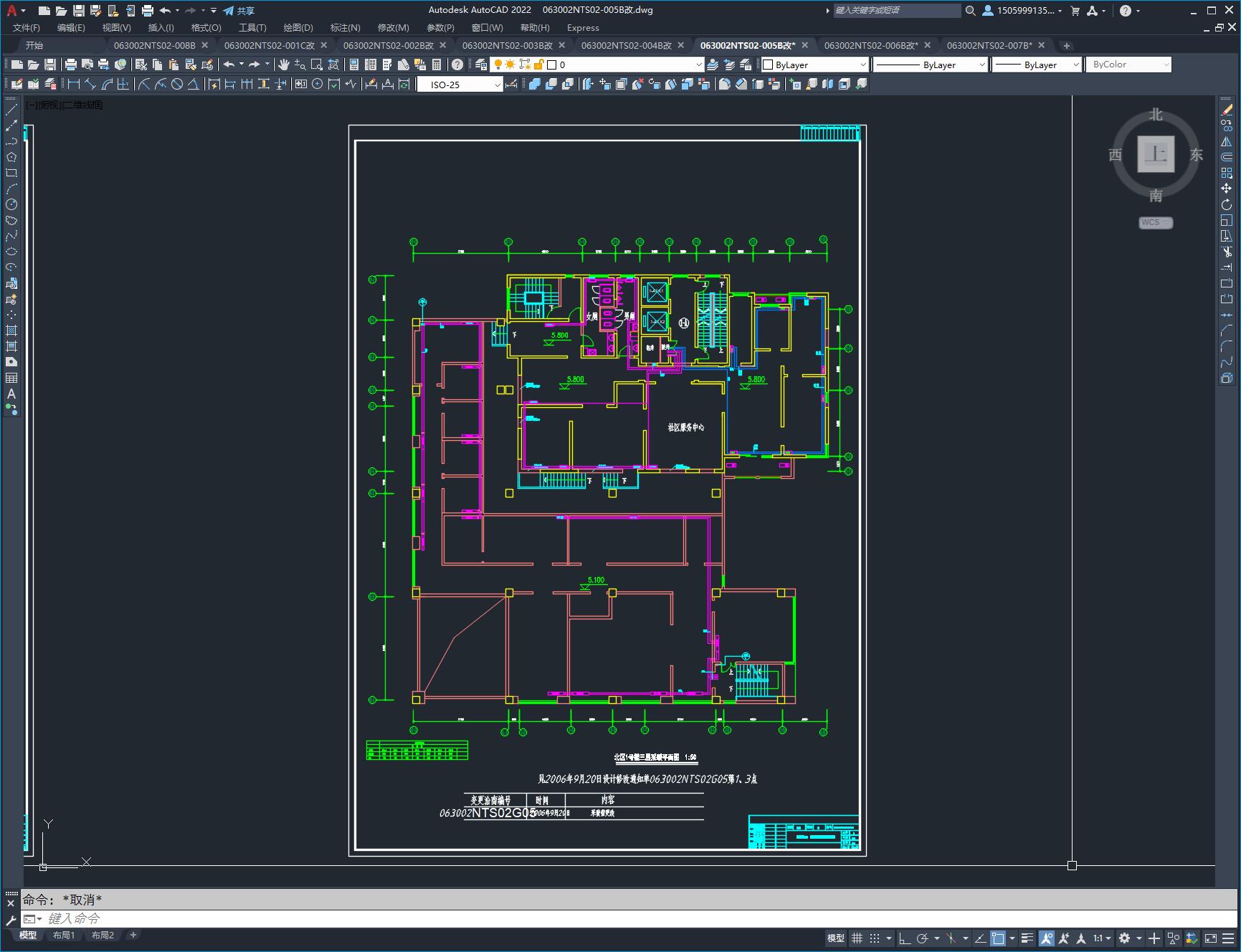Click the new drawing tab plus button
1241x952 pixels.
click(1067, 46)
